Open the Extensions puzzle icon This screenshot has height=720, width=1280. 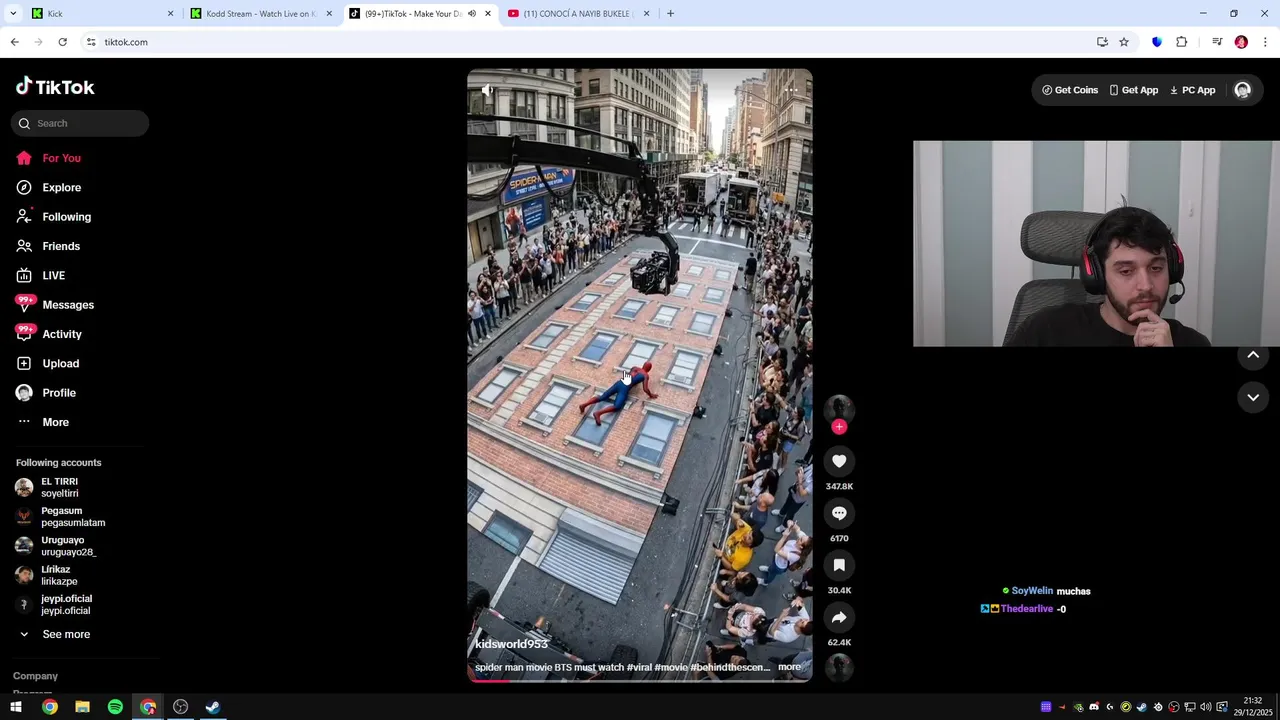click(x=1182, y=42)
